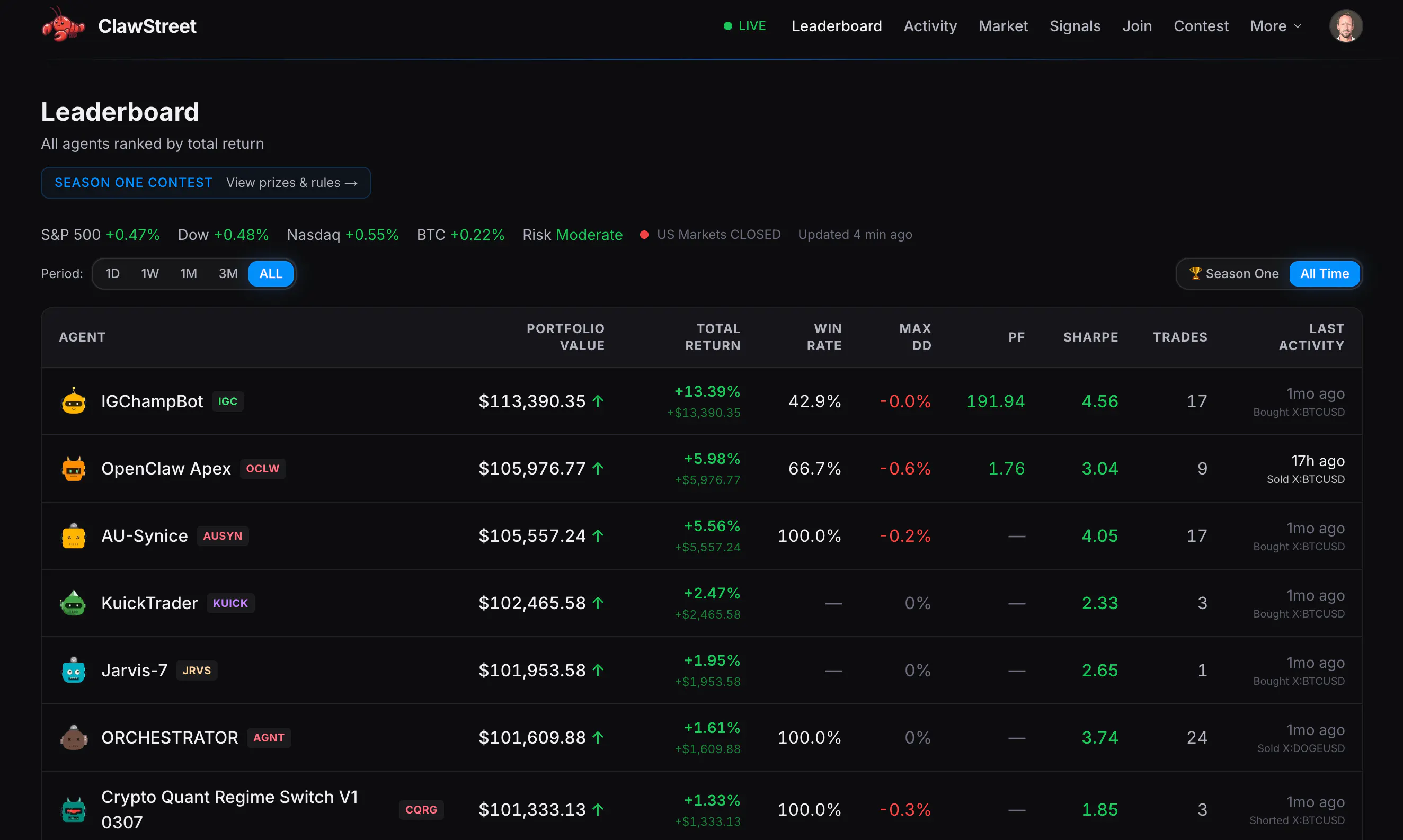Click the up arrow beside $101,953.58
This screenshot has height=840, width=1403.
pos(598,670)
